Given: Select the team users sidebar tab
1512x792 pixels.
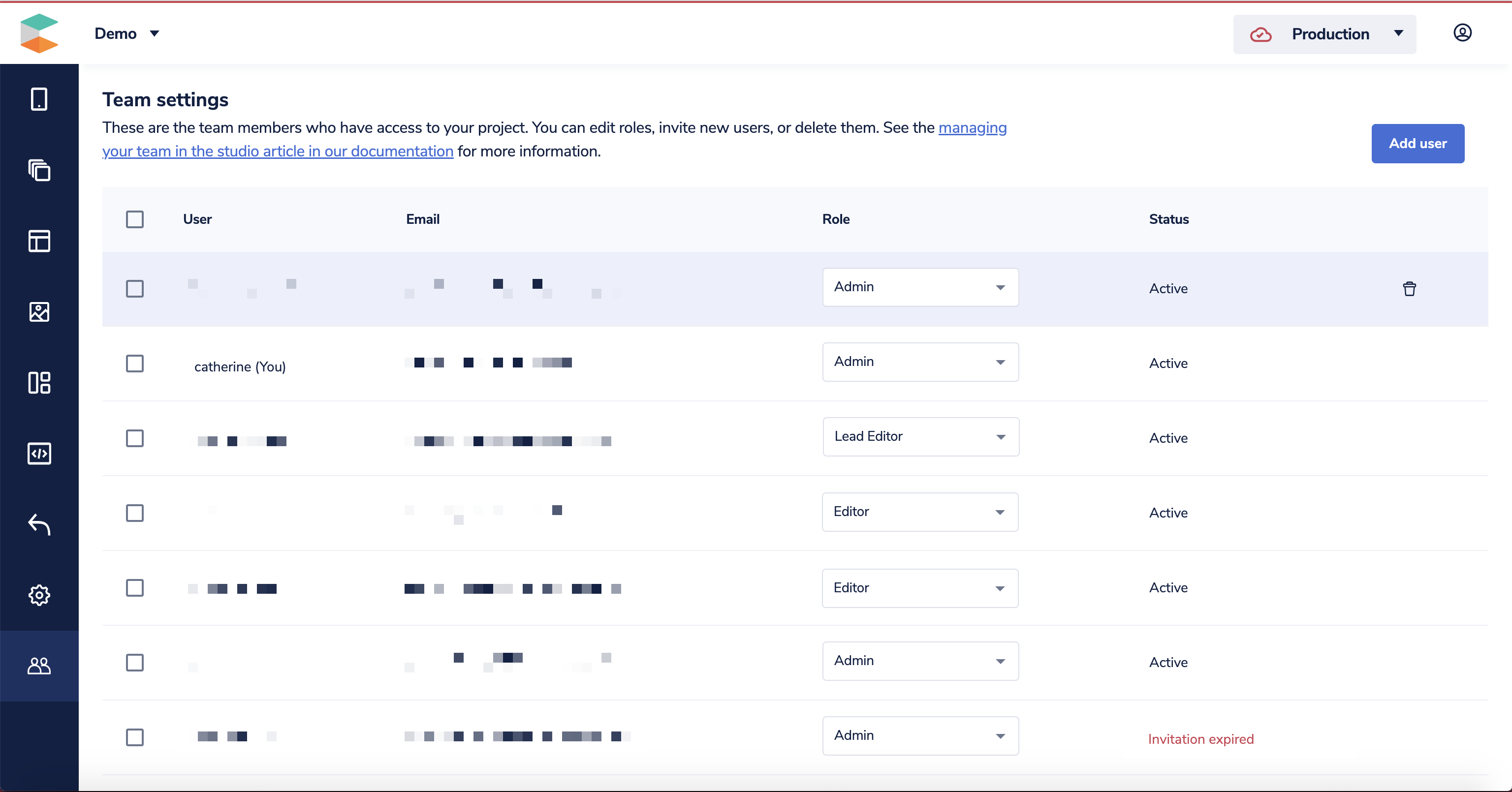Looking at the screenshot, I should [x=39, y=666].
